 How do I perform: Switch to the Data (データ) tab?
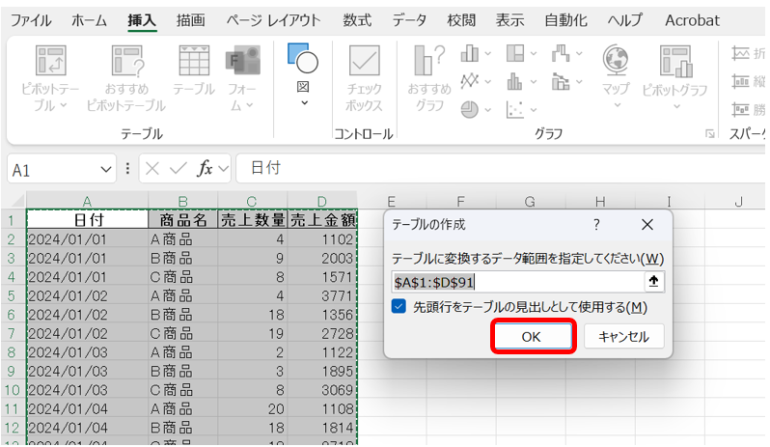(409, 20)
